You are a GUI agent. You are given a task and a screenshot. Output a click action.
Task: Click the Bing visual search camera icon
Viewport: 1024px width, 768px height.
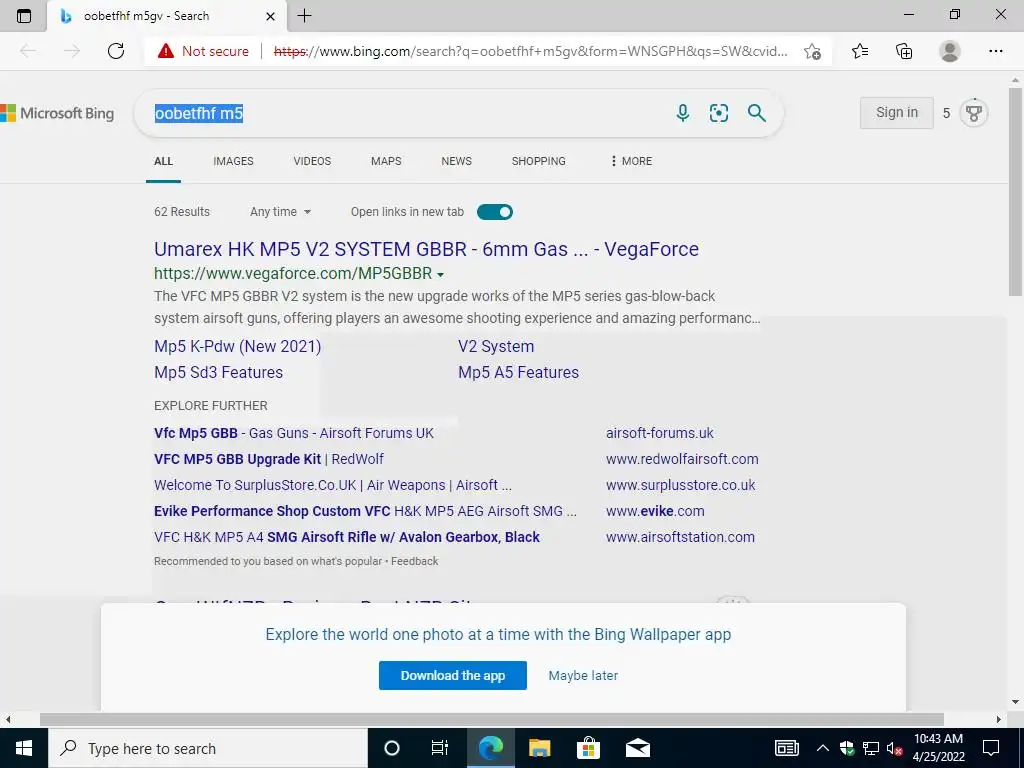click(718, 113)
